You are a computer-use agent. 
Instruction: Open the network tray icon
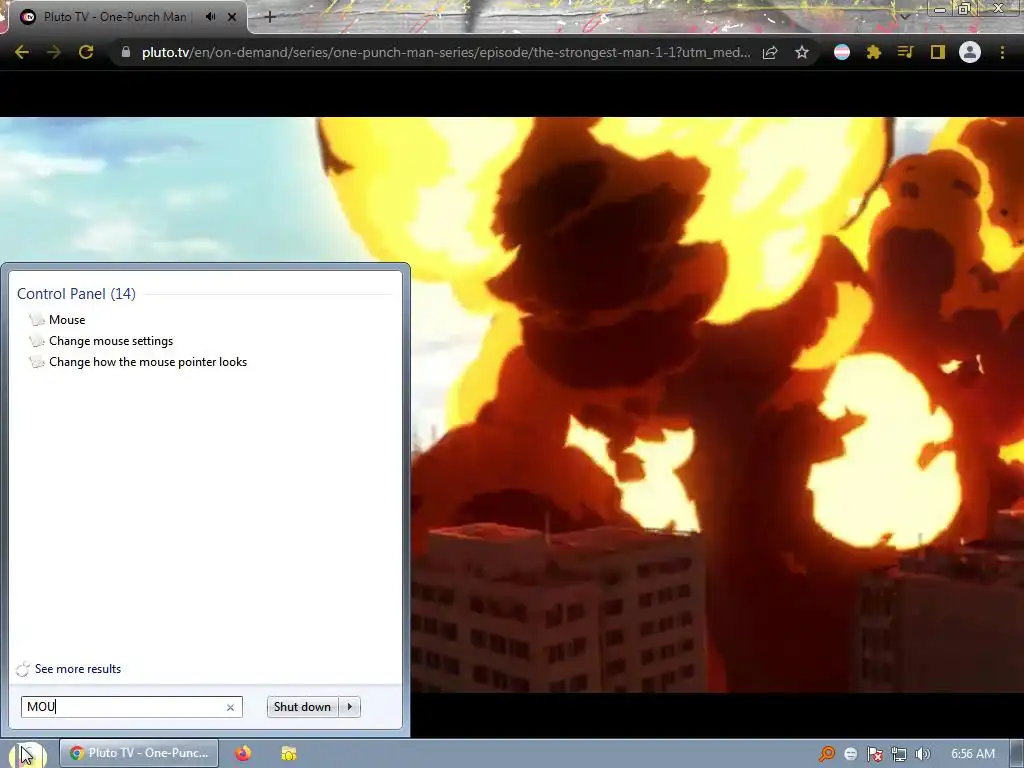pos(899,754)
